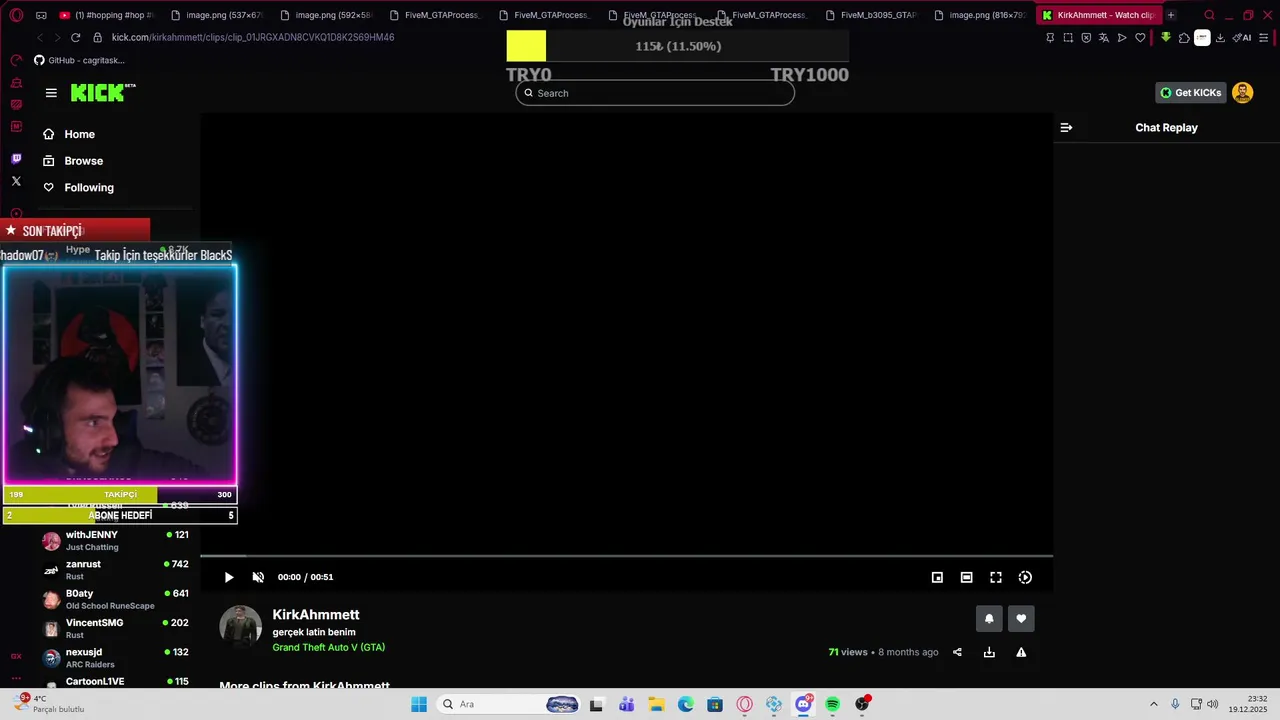The height and width of the screenshot is (720, 1280).
Task: Open File Explorer from the taskbar
Action: (x=656, y=704)
